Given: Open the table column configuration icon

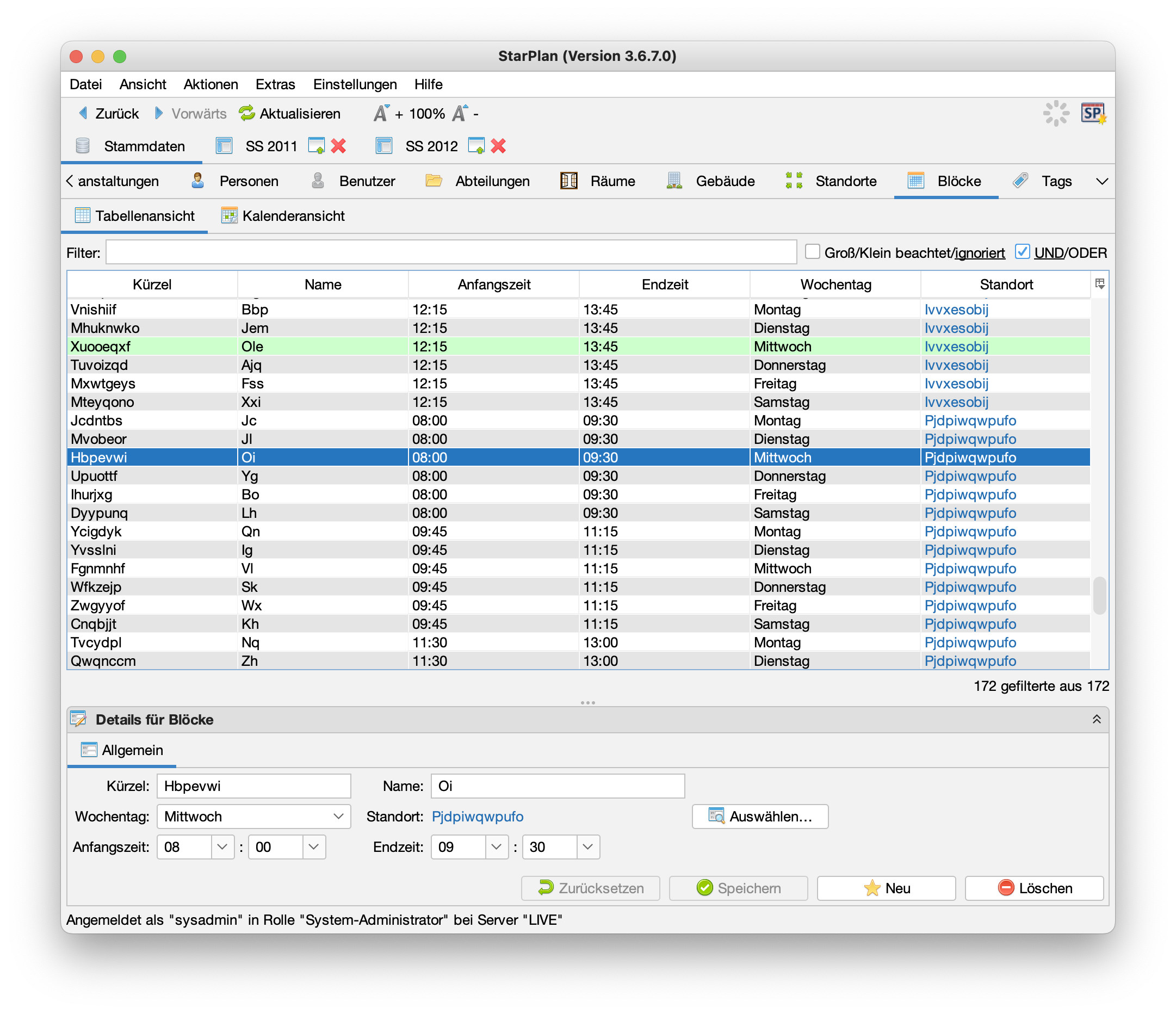Looking at the screenshot, I should coord(1100,284).
